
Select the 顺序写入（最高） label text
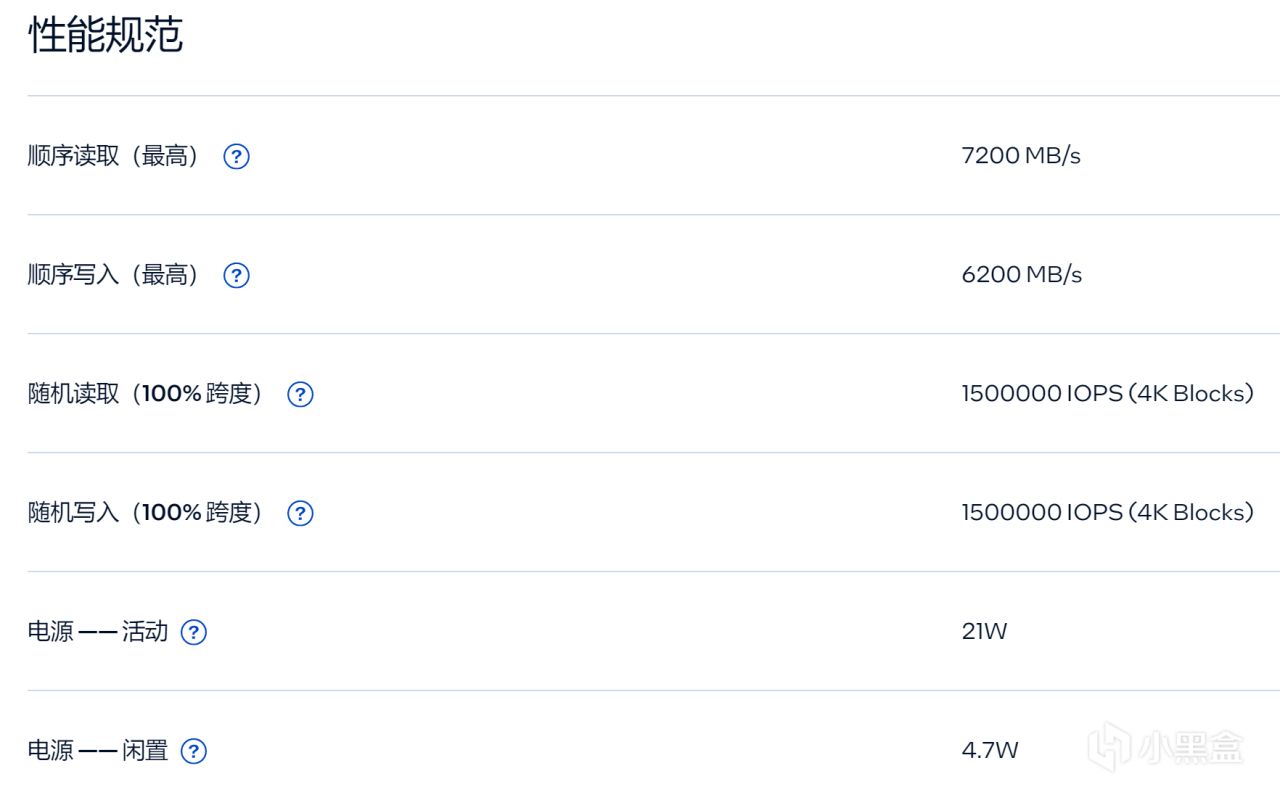[113, 275]
